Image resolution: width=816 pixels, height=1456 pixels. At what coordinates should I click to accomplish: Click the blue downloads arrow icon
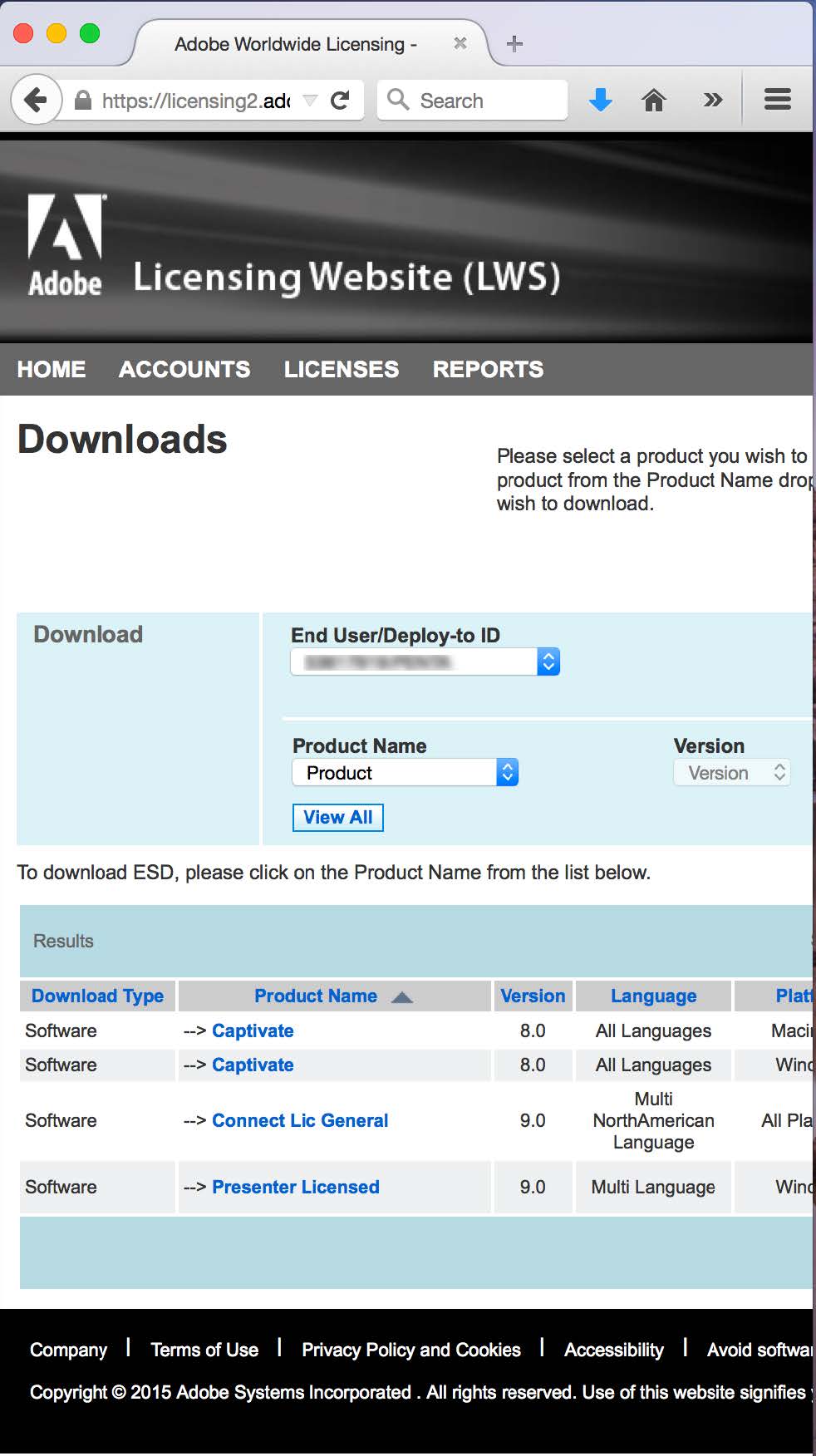[x=600, y=101]
